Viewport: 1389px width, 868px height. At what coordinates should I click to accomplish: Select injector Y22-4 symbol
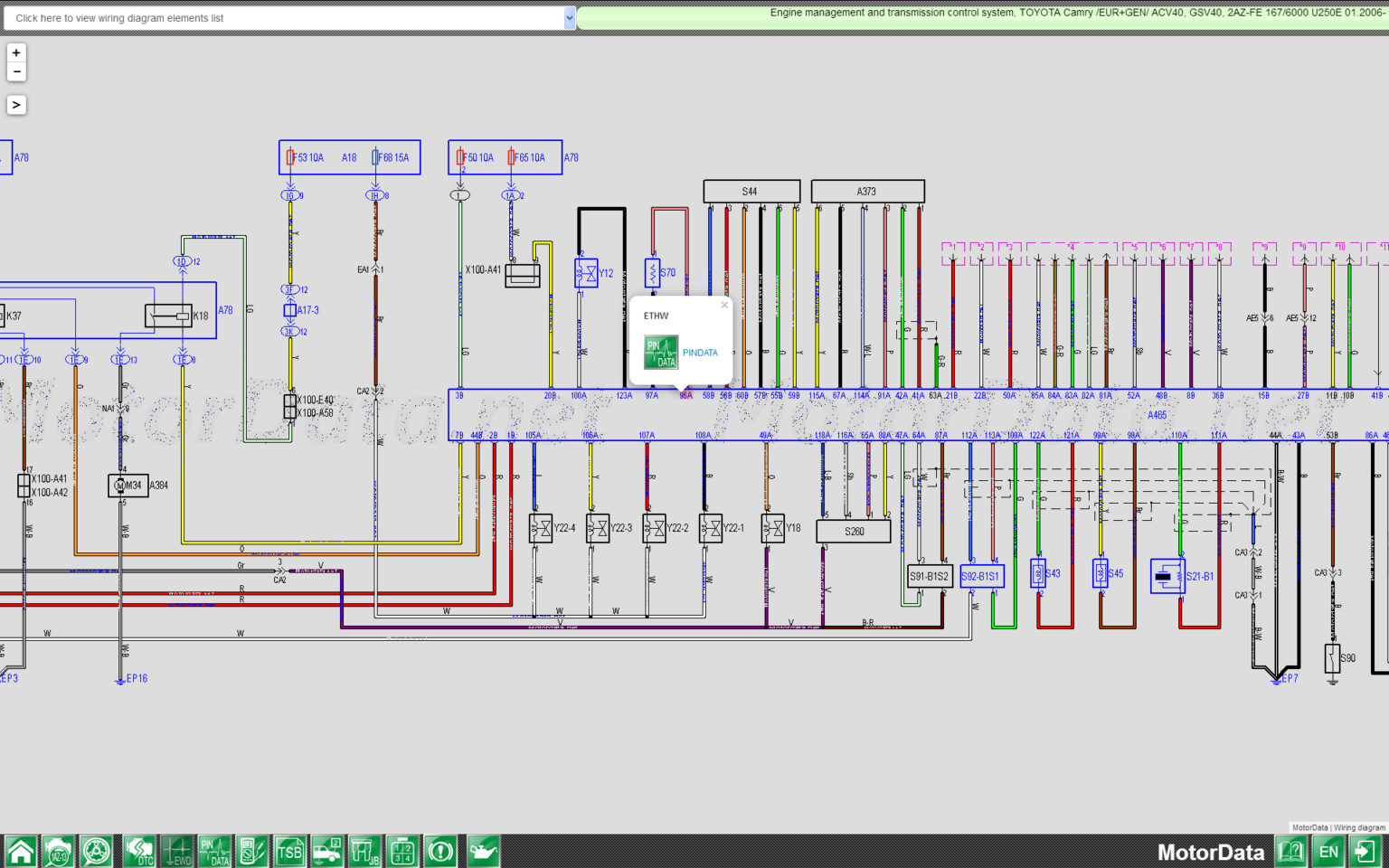(541, 528)
